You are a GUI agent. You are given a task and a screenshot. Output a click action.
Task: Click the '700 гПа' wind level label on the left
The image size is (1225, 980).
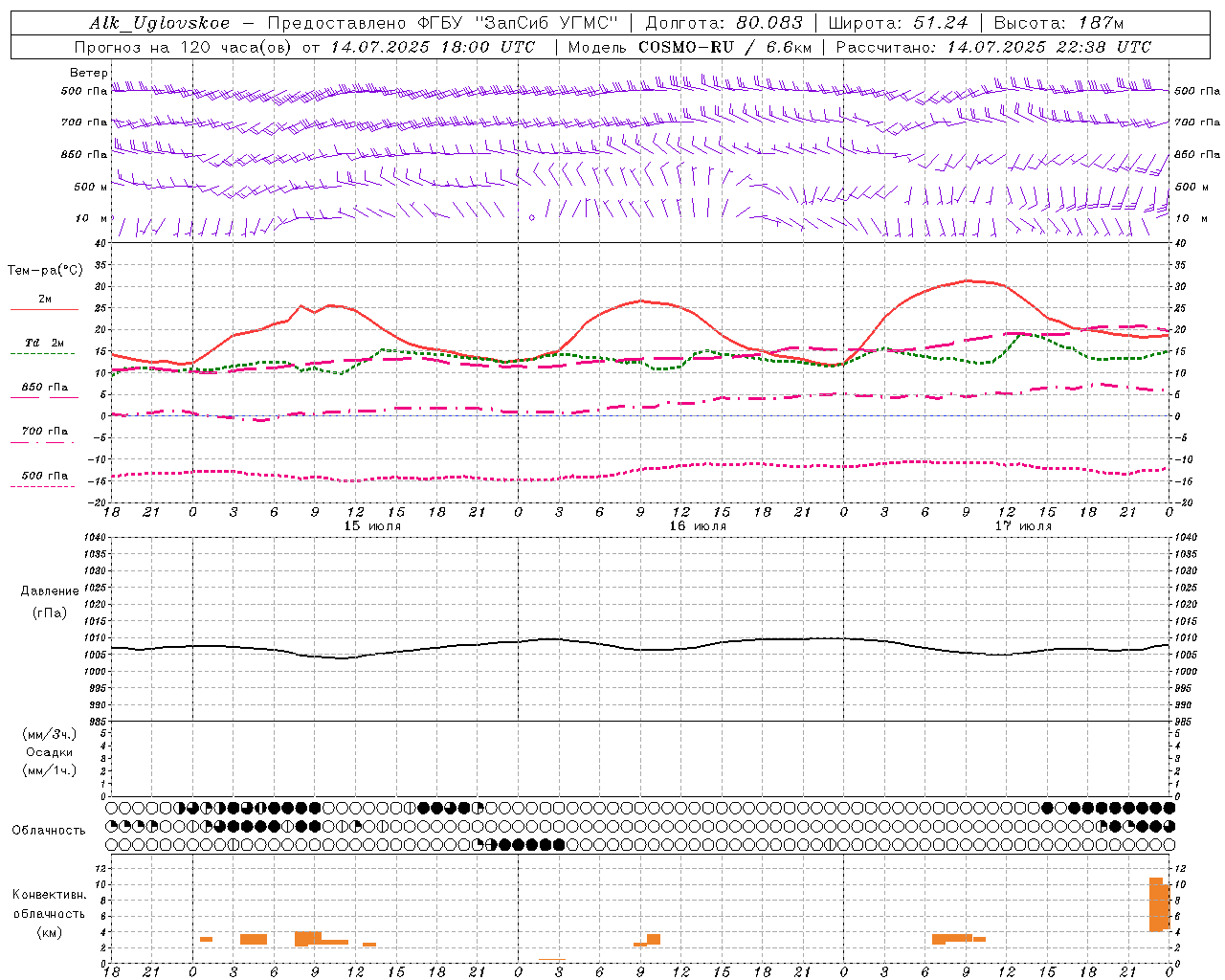pos(84,122)
